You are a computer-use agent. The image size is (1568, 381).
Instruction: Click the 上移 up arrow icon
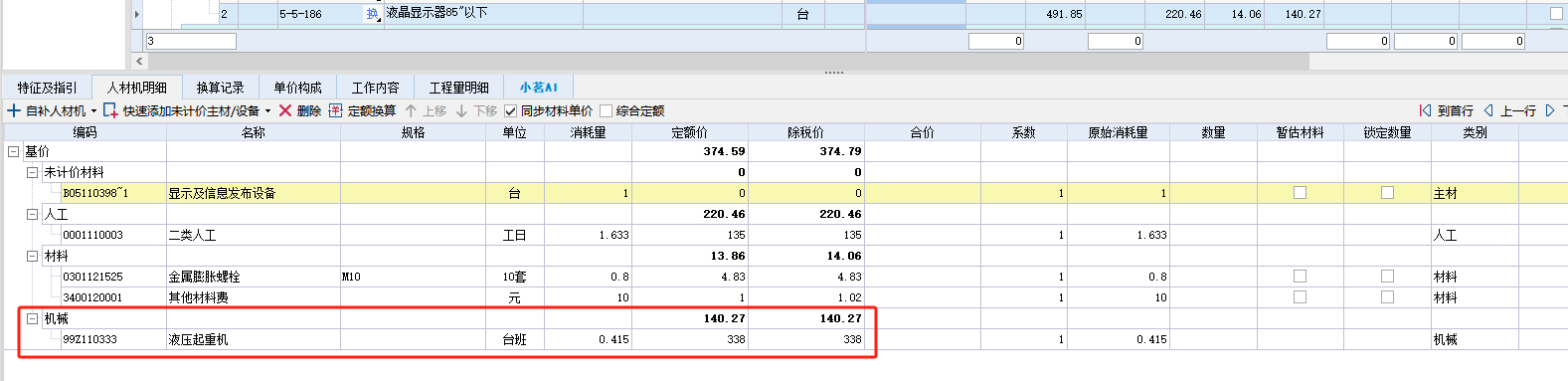pyautogui.click(x=411, y=110)
